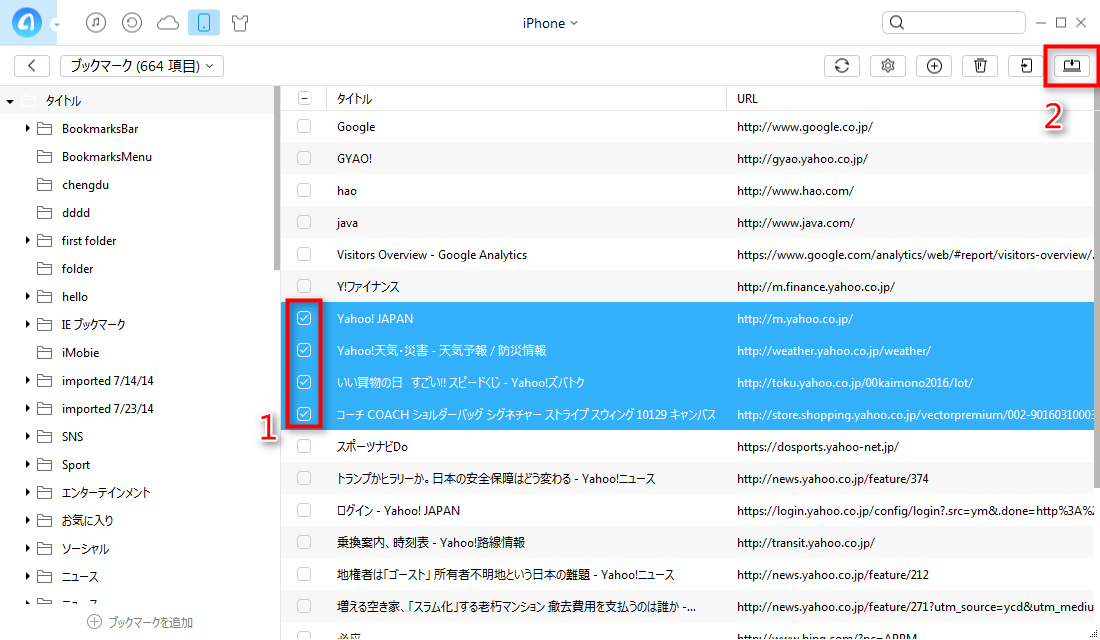Select the device manager phone icon
1100x640 pixels.
coord(204,22)
